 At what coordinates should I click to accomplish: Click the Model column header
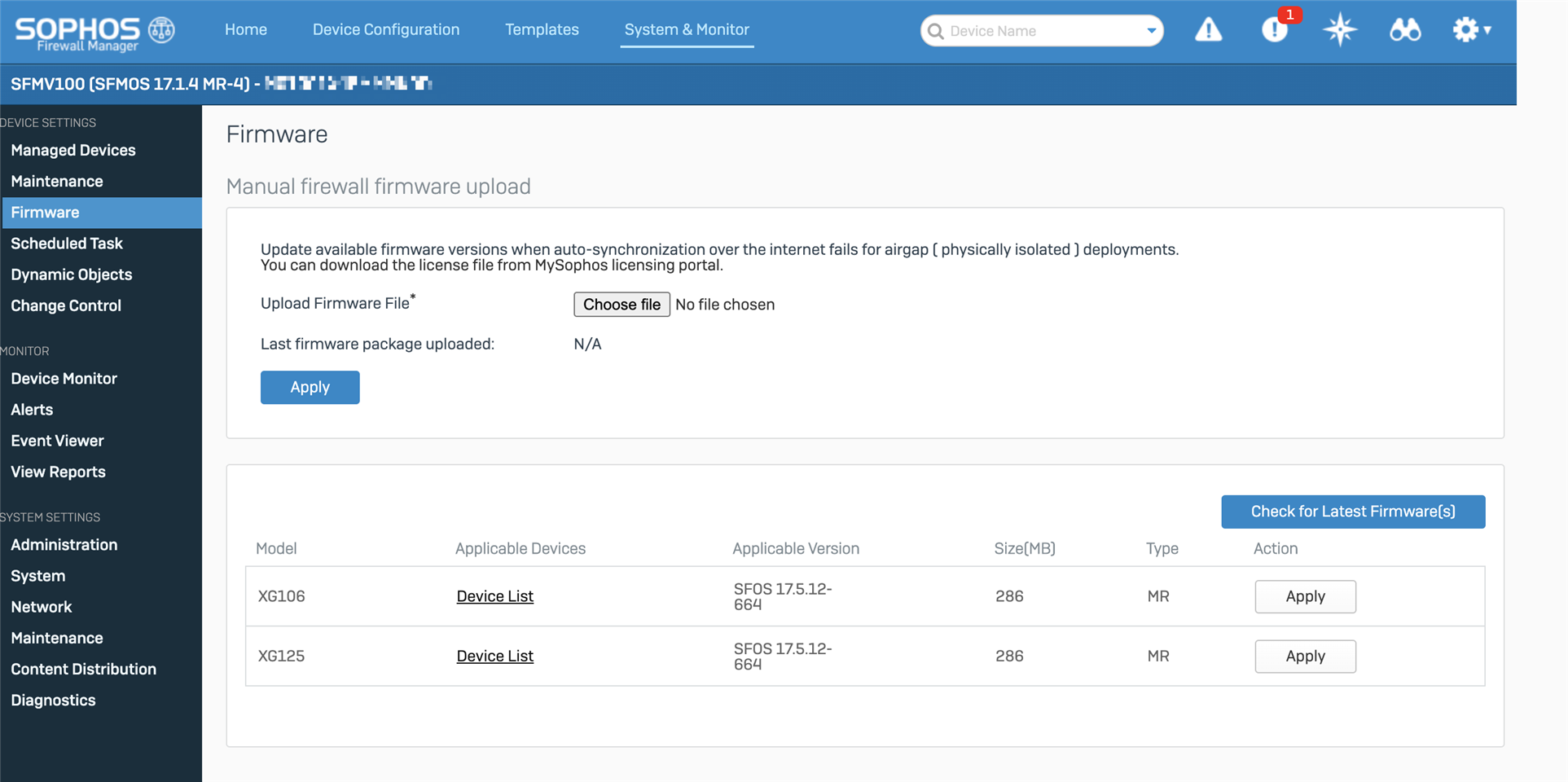pyautogui.click(x=276, y=548)
